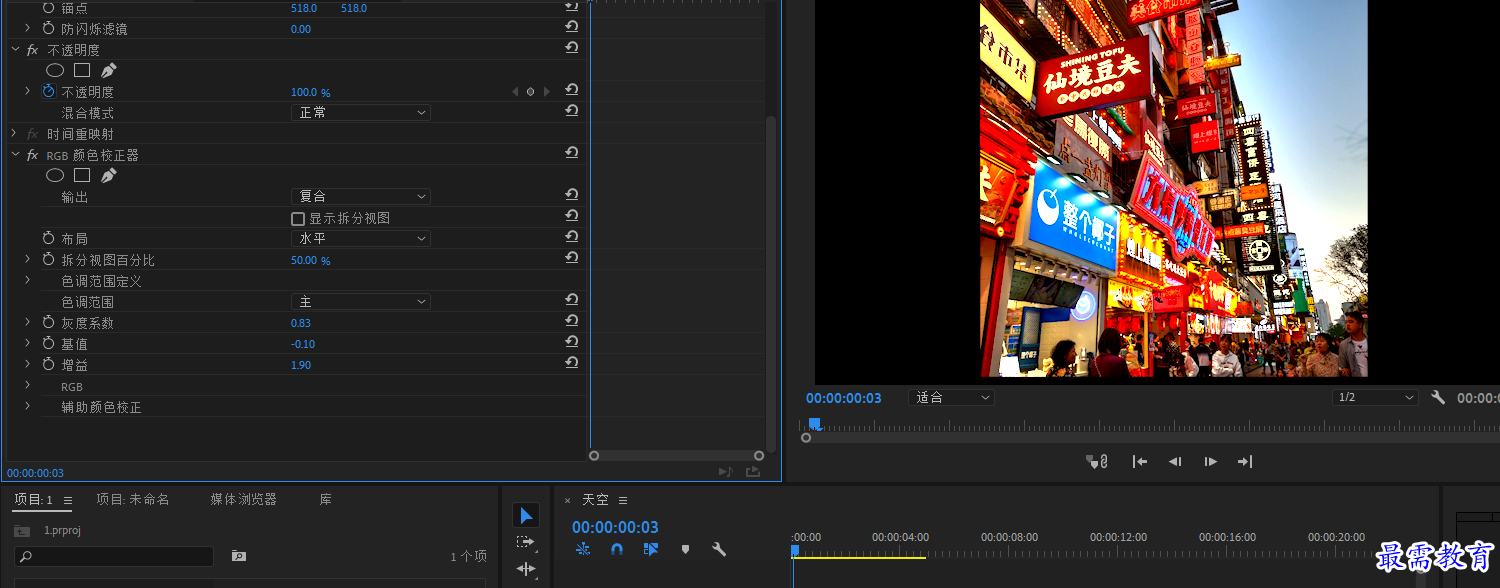Select pen mask tool under RGB 颜色校正器
Image resolution: width=1500 pixels, height=588 pixels.
[x=109, y=175]
